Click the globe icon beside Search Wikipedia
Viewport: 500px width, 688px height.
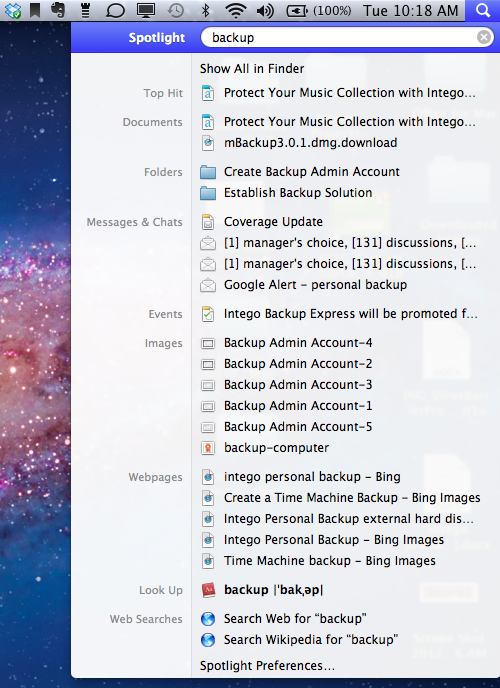[x=208, y=640]
